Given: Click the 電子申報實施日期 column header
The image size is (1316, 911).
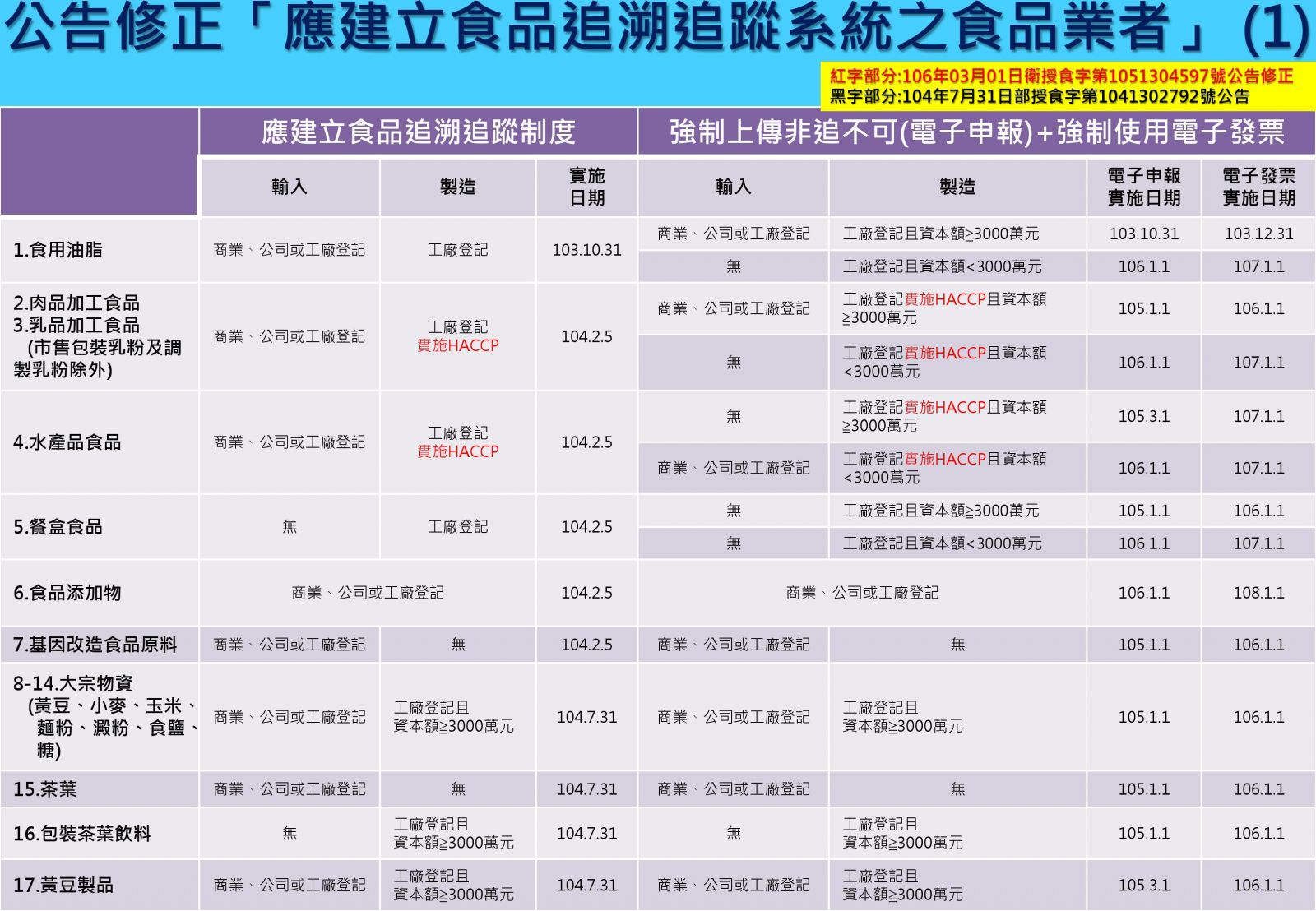Looking at the screenshot, I should click(x=1143, y=187).
